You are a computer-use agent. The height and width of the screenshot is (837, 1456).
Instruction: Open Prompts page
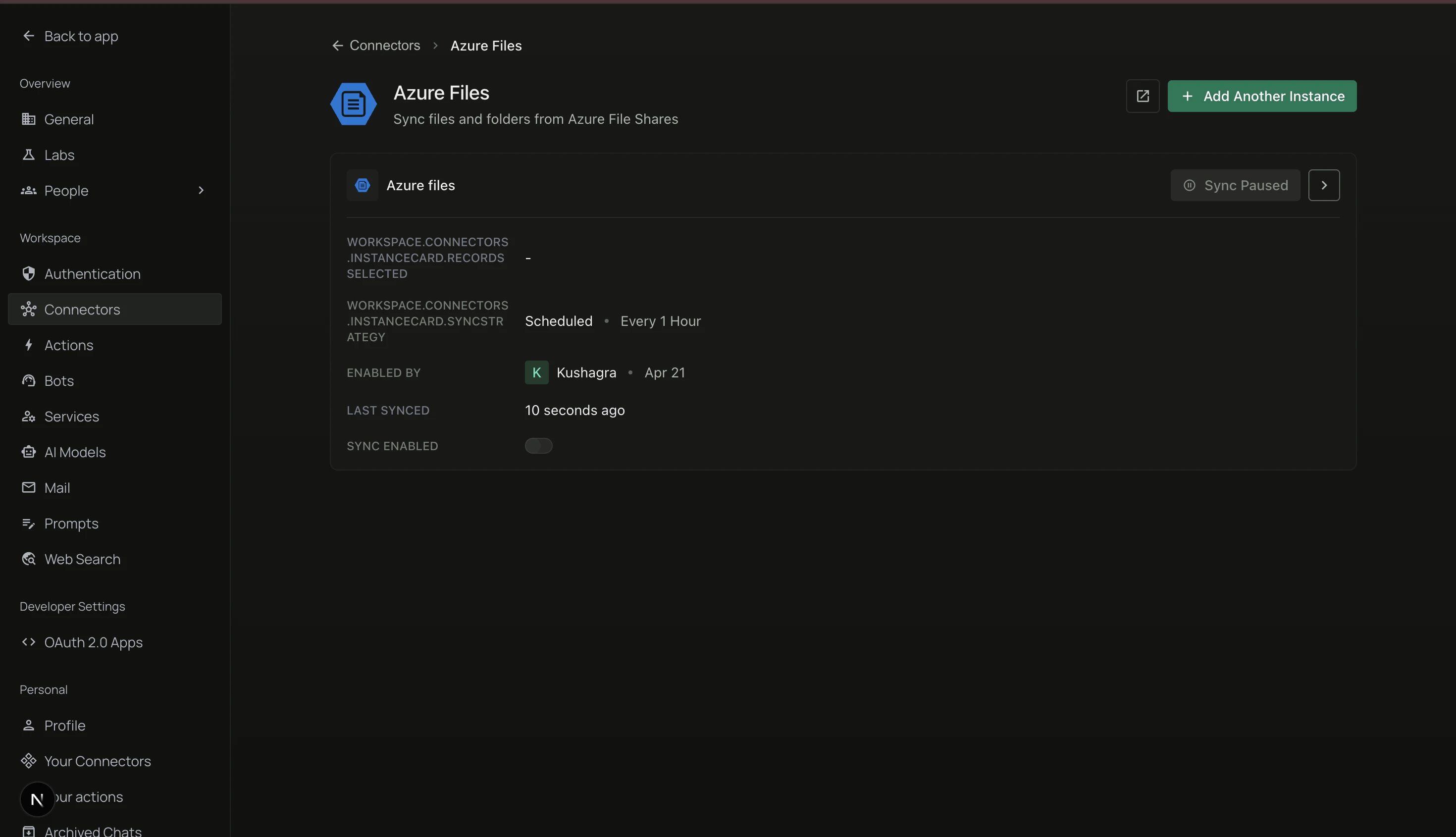point(115,523)
